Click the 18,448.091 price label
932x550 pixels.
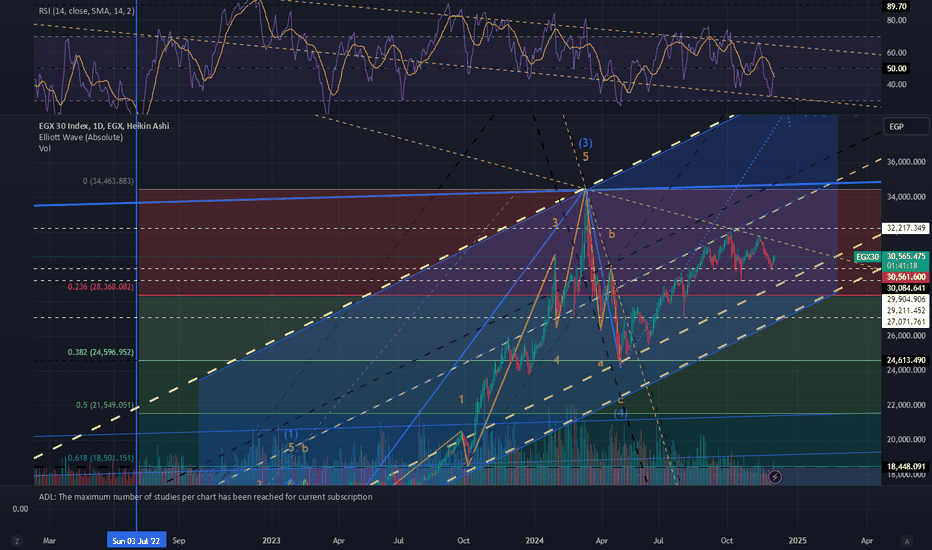906,467
